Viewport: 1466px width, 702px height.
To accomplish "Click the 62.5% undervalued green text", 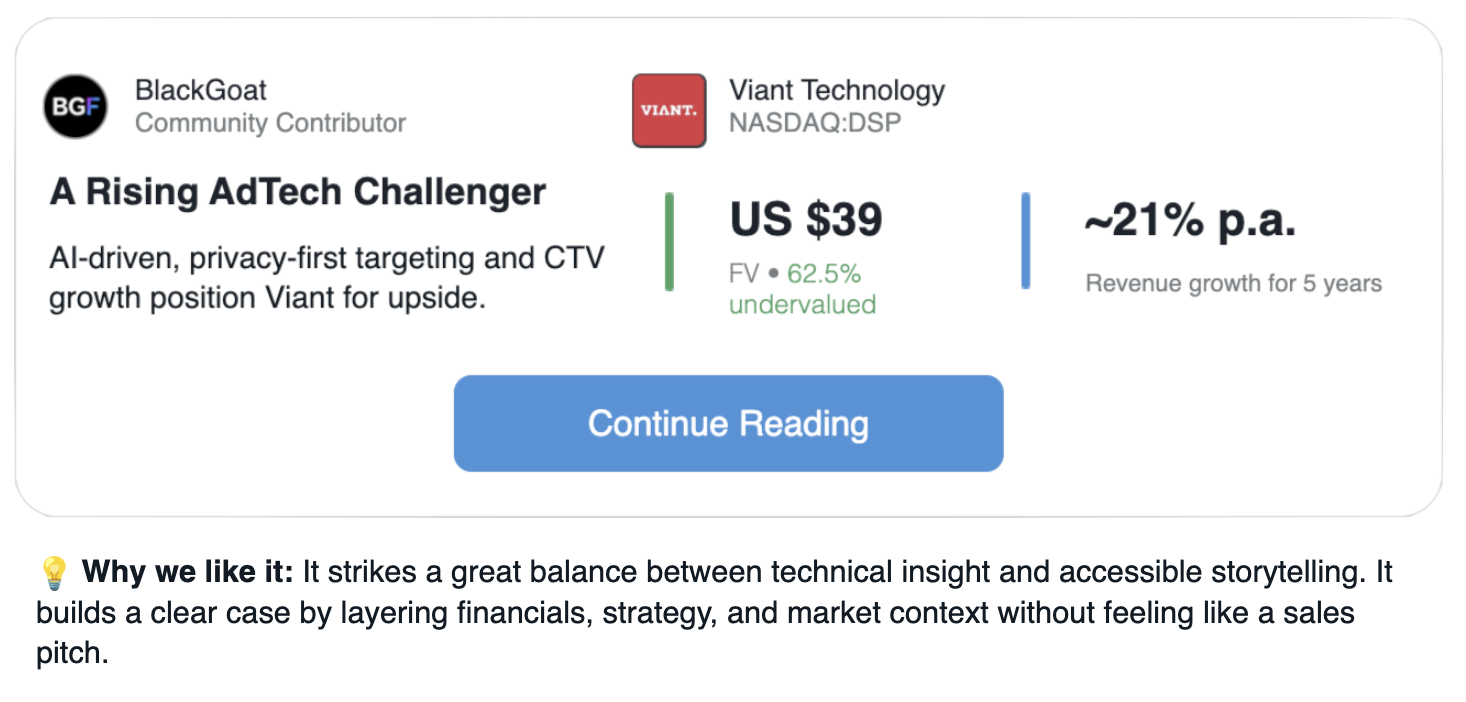I will [802, 289].
